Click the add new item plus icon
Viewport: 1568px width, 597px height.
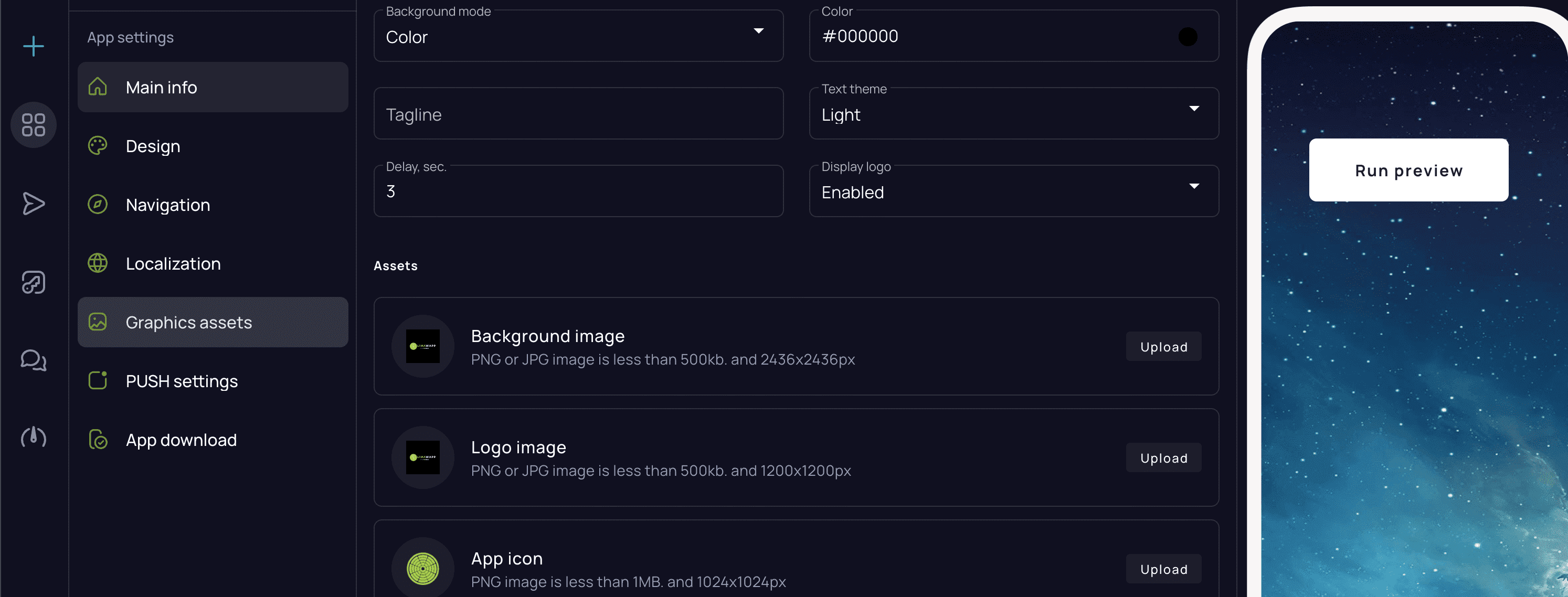click(33, 47)
